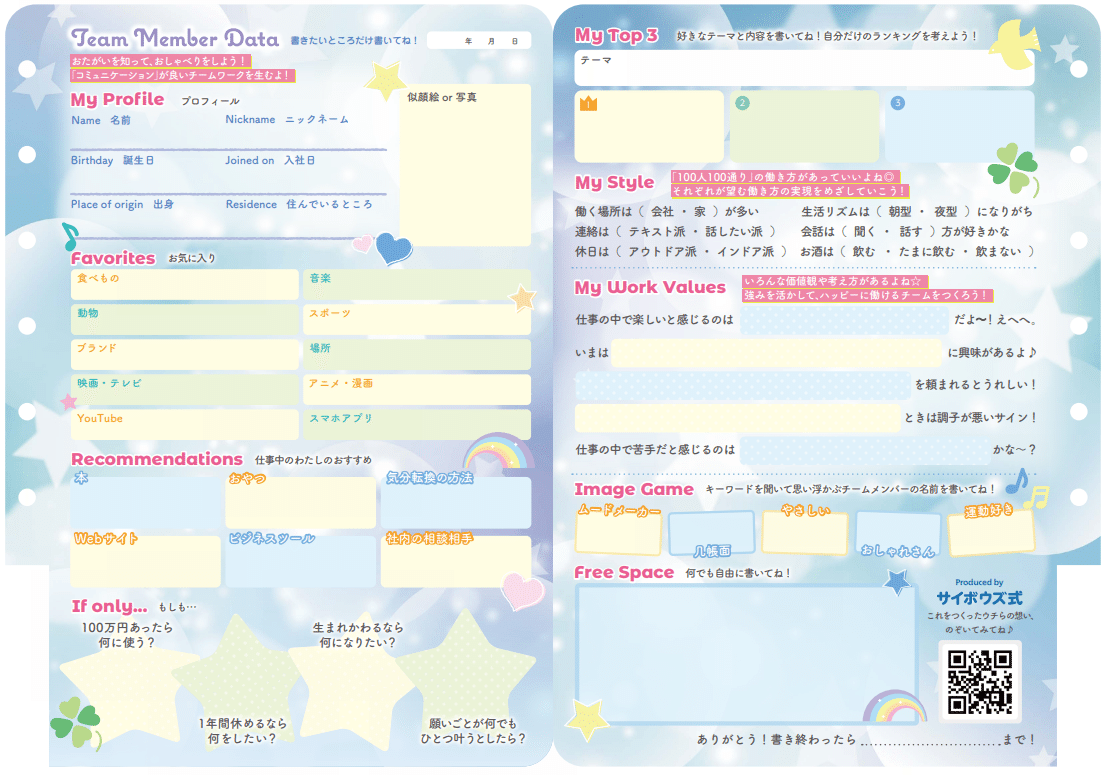Select the 朝型 option for 生活リズム
This screenshot has width=1109, height=775.
[900, 211]
